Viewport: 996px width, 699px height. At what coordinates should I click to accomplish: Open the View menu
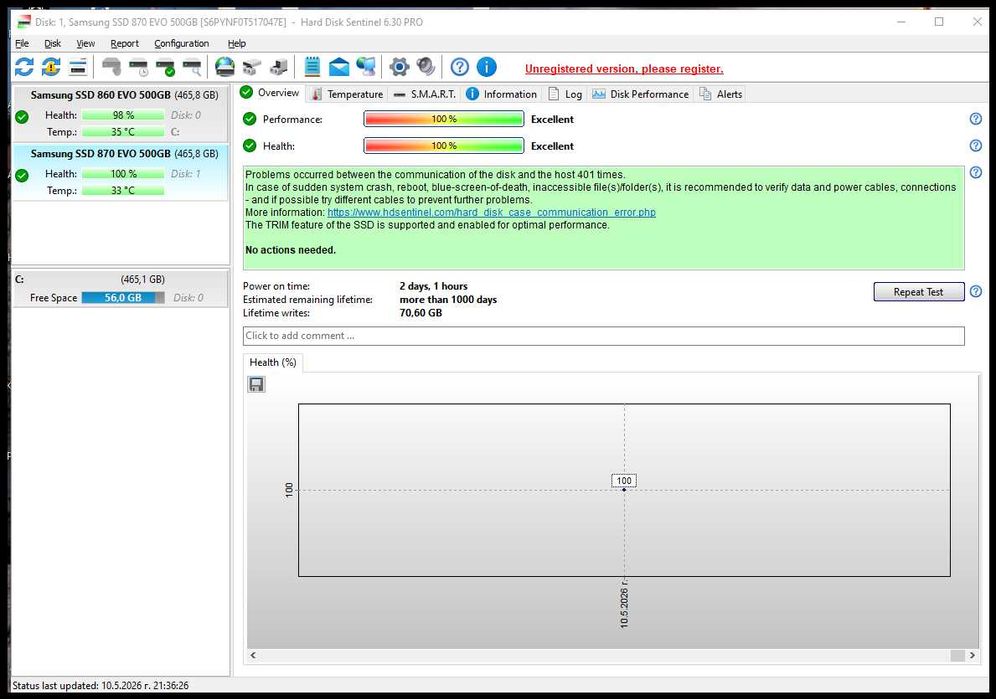[85, 43]
